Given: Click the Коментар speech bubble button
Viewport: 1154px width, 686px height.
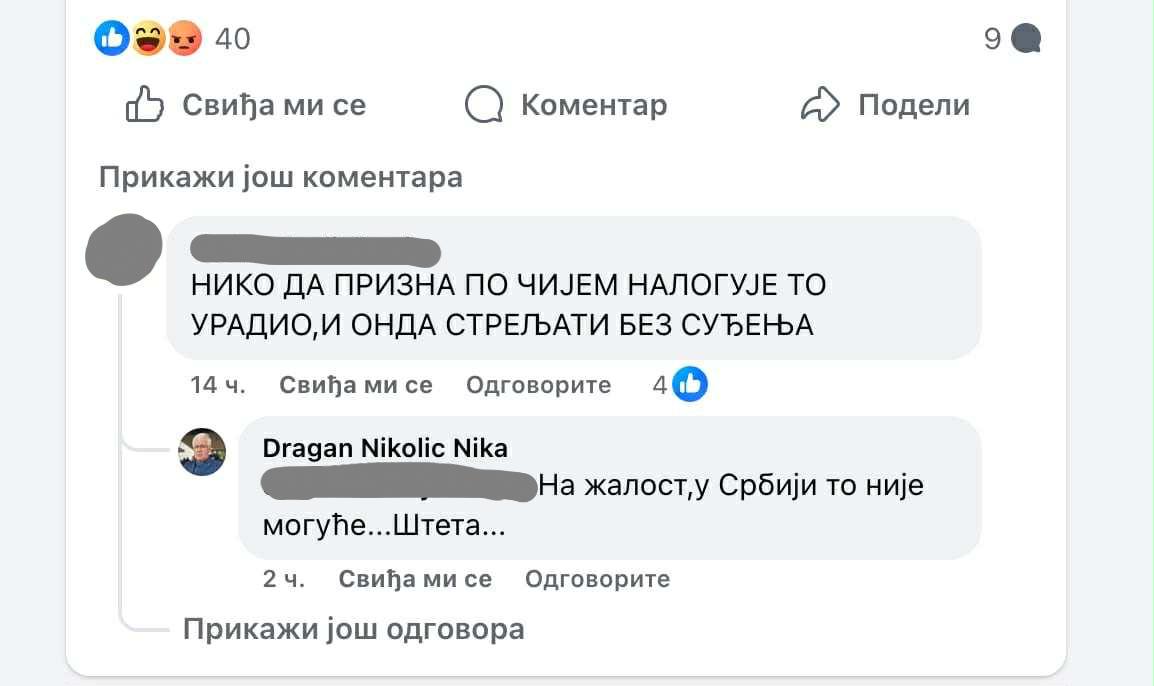Looking at the screenshot, I should (567, 105).
